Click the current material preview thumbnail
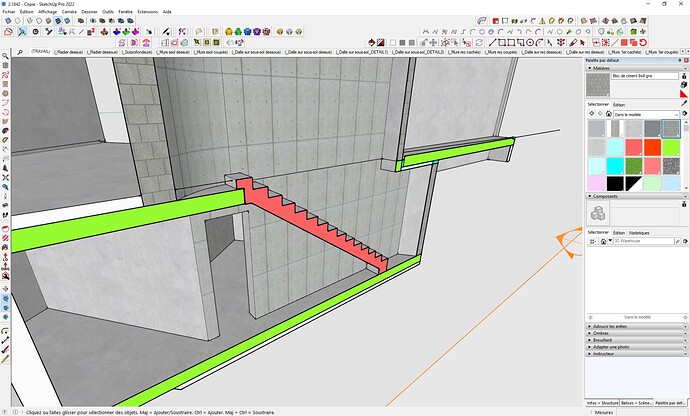The width and height of the screenshot is (690, 416). pyautogui.click(x=598, y=85)
